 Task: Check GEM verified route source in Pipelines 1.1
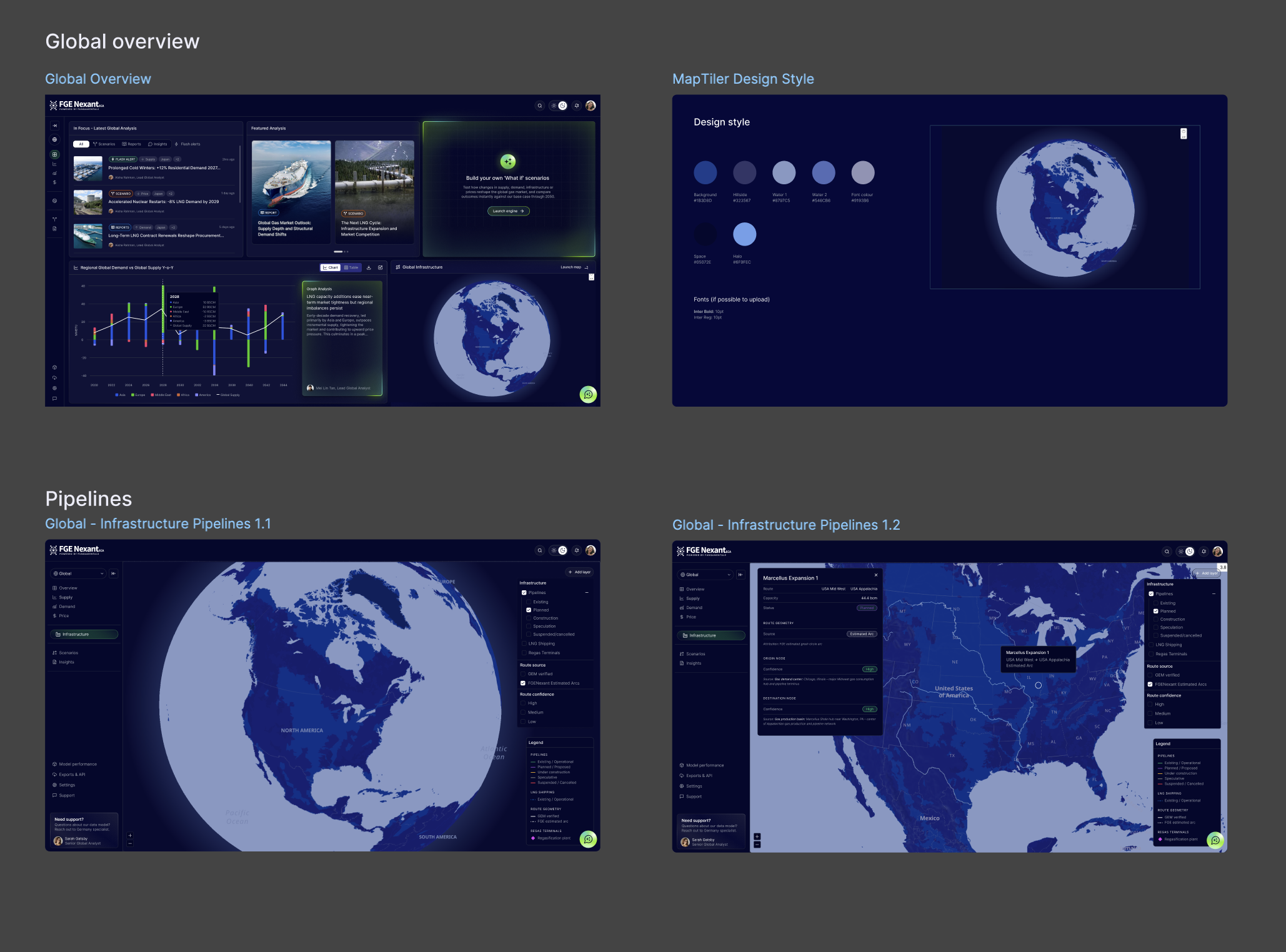[x=523, y=674]
